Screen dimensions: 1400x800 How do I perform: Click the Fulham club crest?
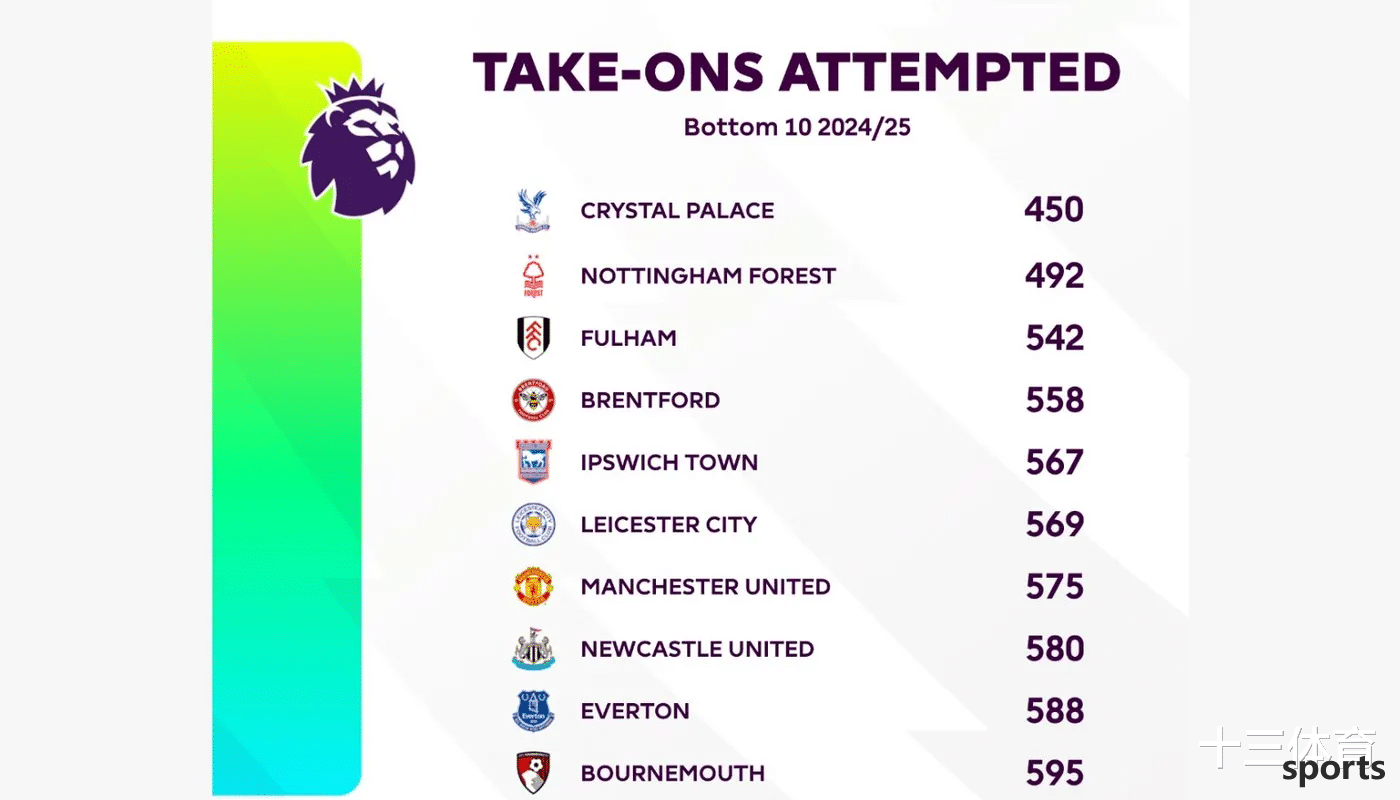click(533, 338)
